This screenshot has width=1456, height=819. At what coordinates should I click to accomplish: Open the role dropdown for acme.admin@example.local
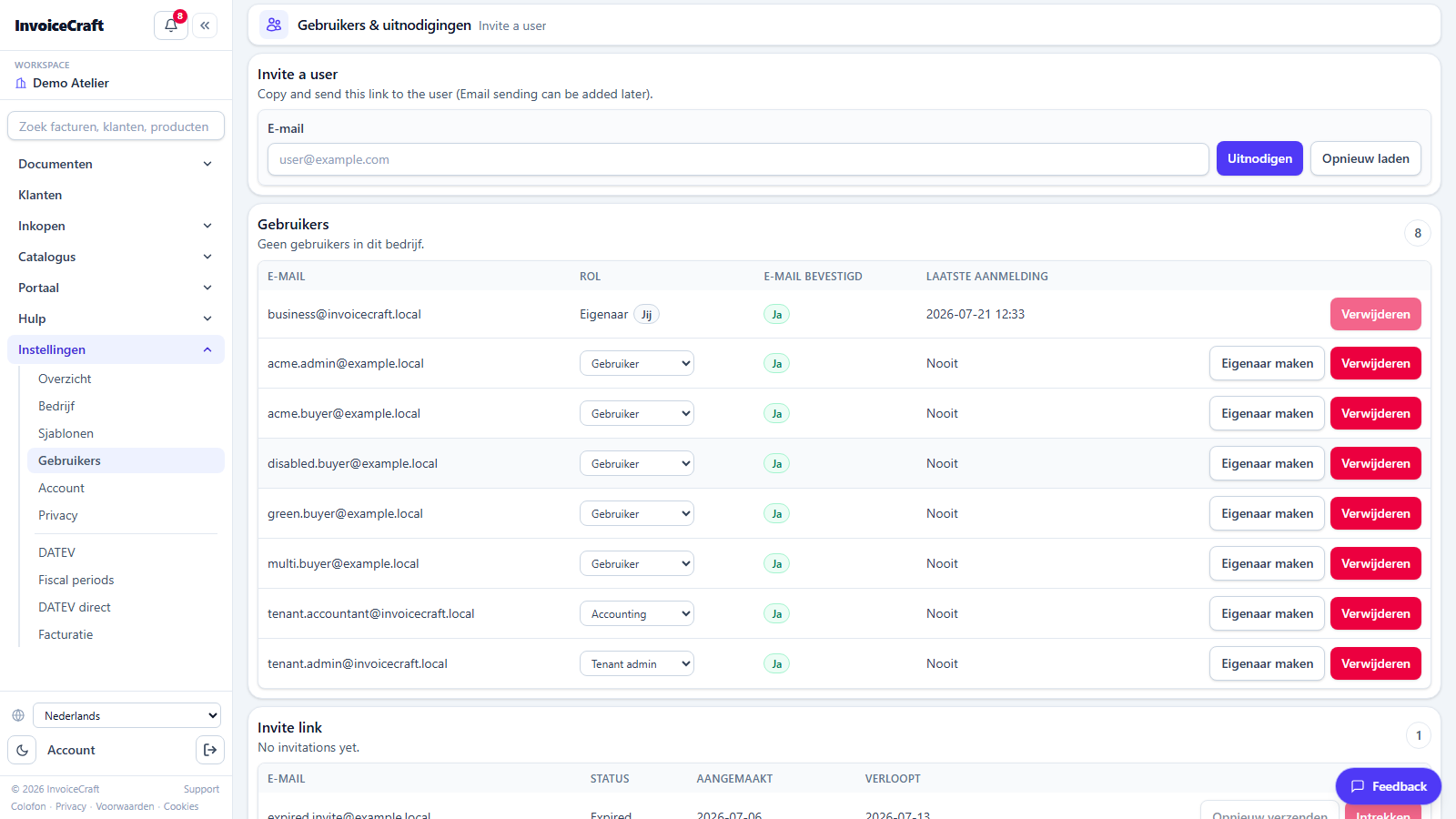636,363
